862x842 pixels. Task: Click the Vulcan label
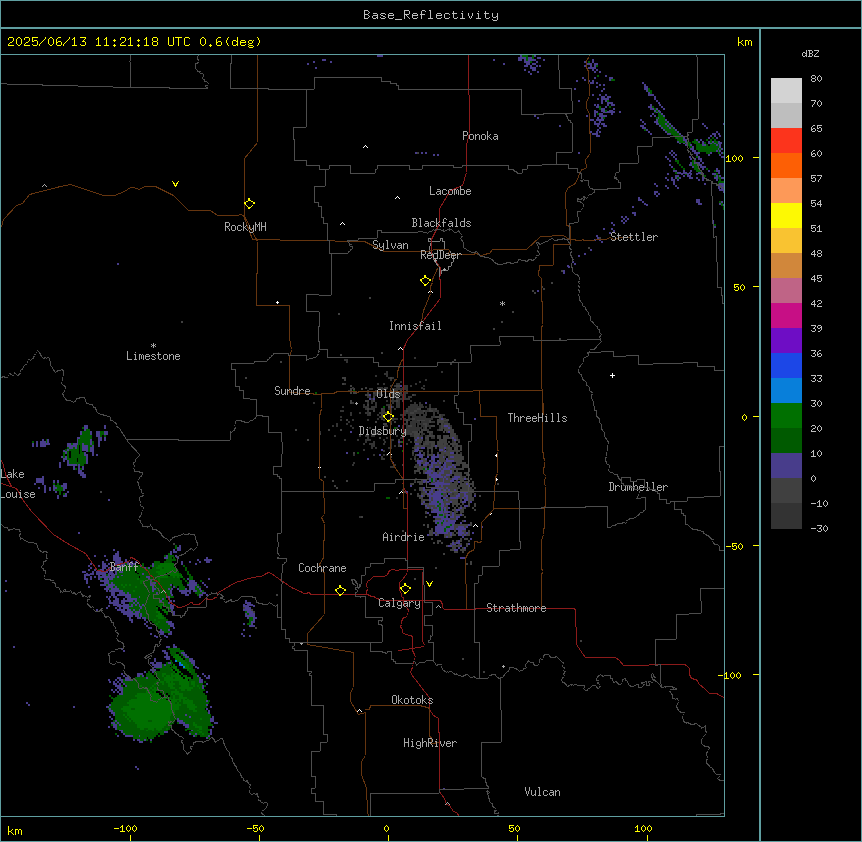tap(542, 792)
